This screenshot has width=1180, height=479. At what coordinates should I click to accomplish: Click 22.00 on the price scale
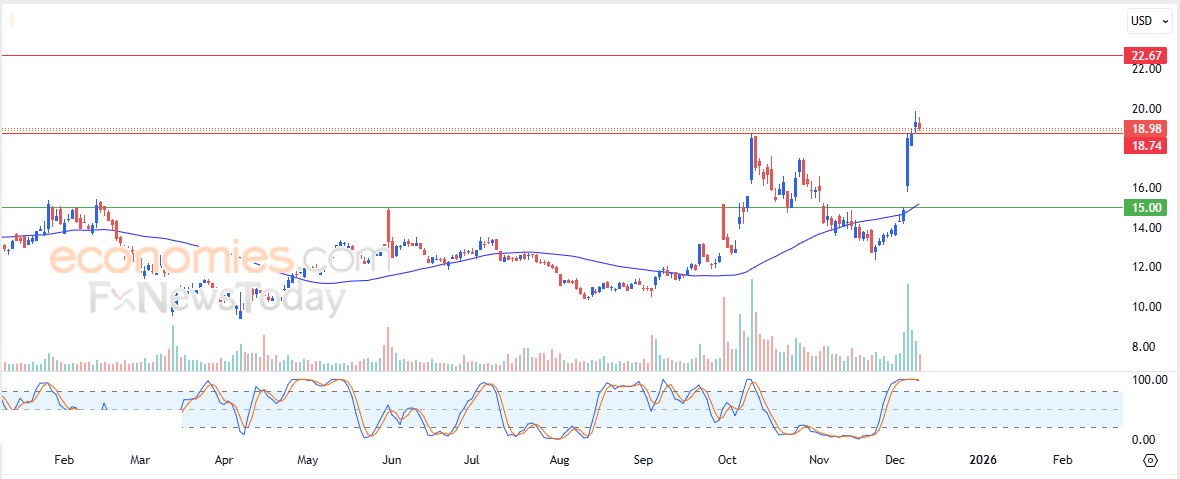point(1147,68)
